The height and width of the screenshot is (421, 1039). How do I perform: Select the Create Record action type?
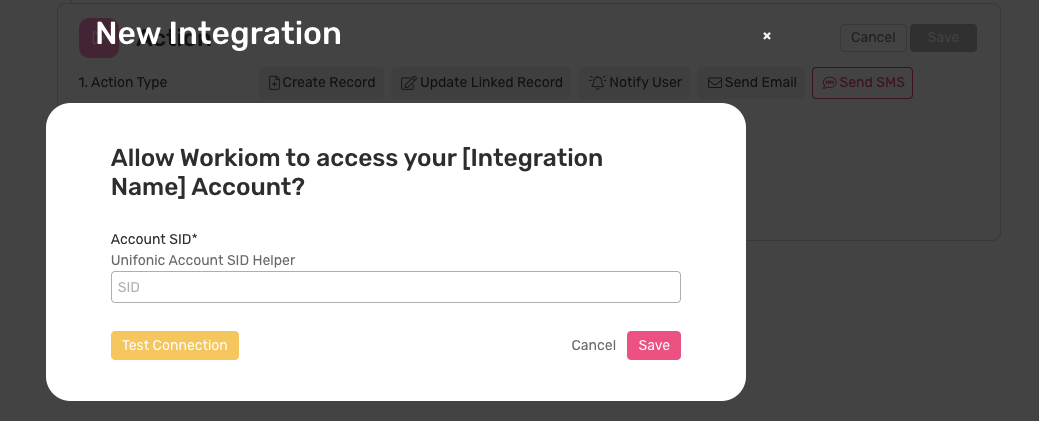click(x=321, y=83)
